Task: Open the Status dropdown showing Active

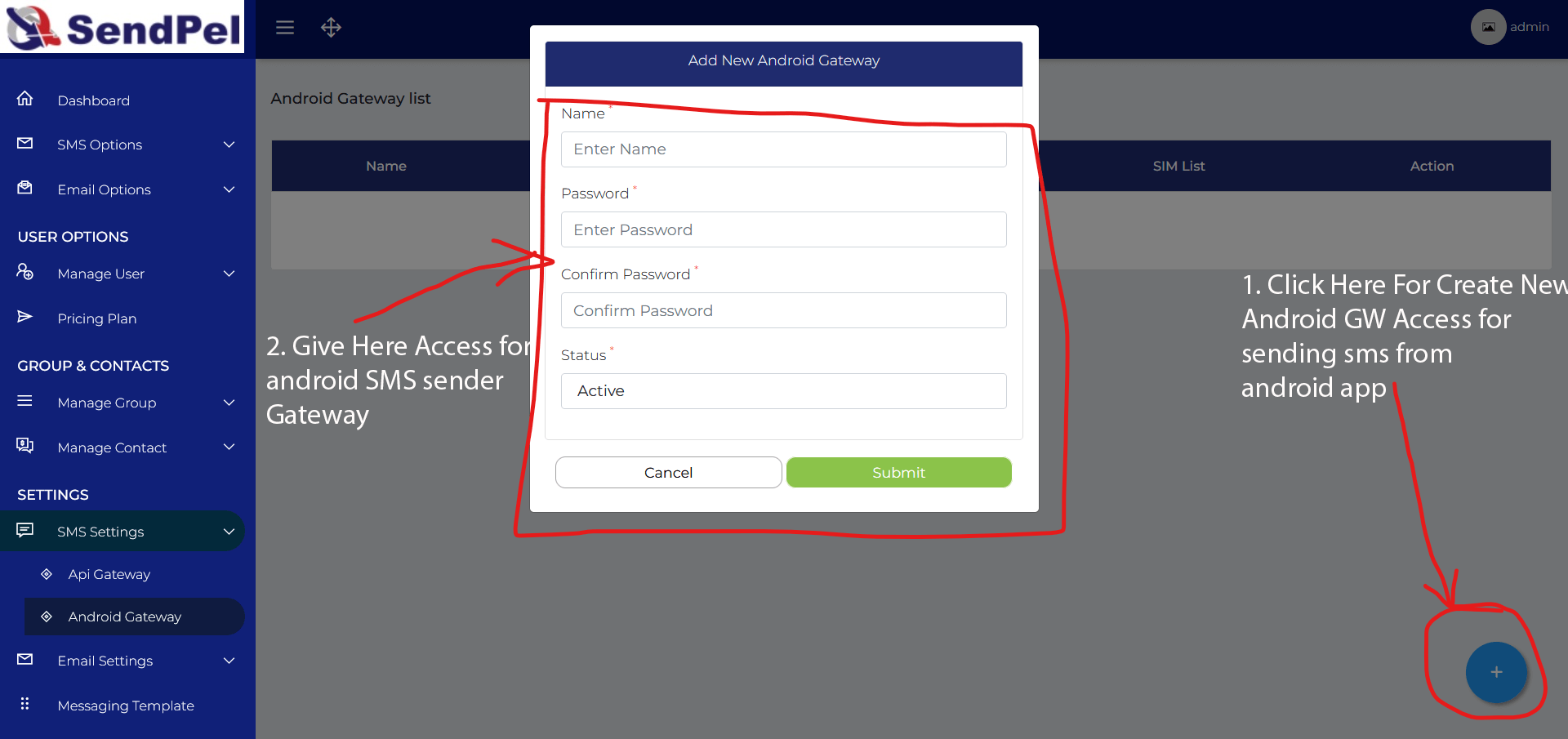Action: point(784,391)
